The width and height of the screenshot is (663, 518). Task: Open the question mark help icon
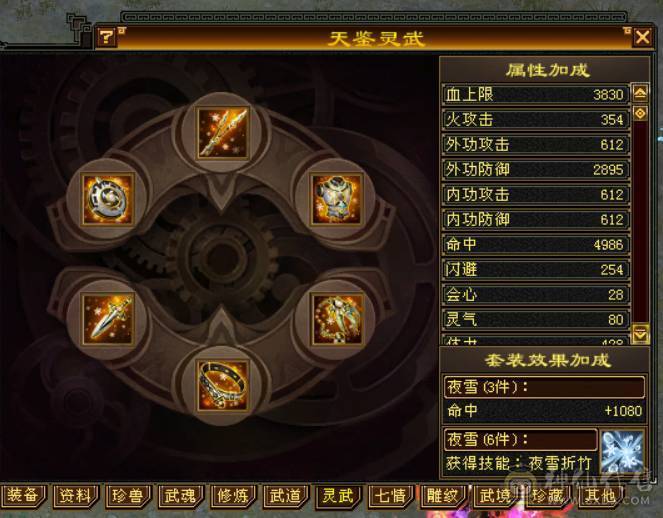pos(106,38)
